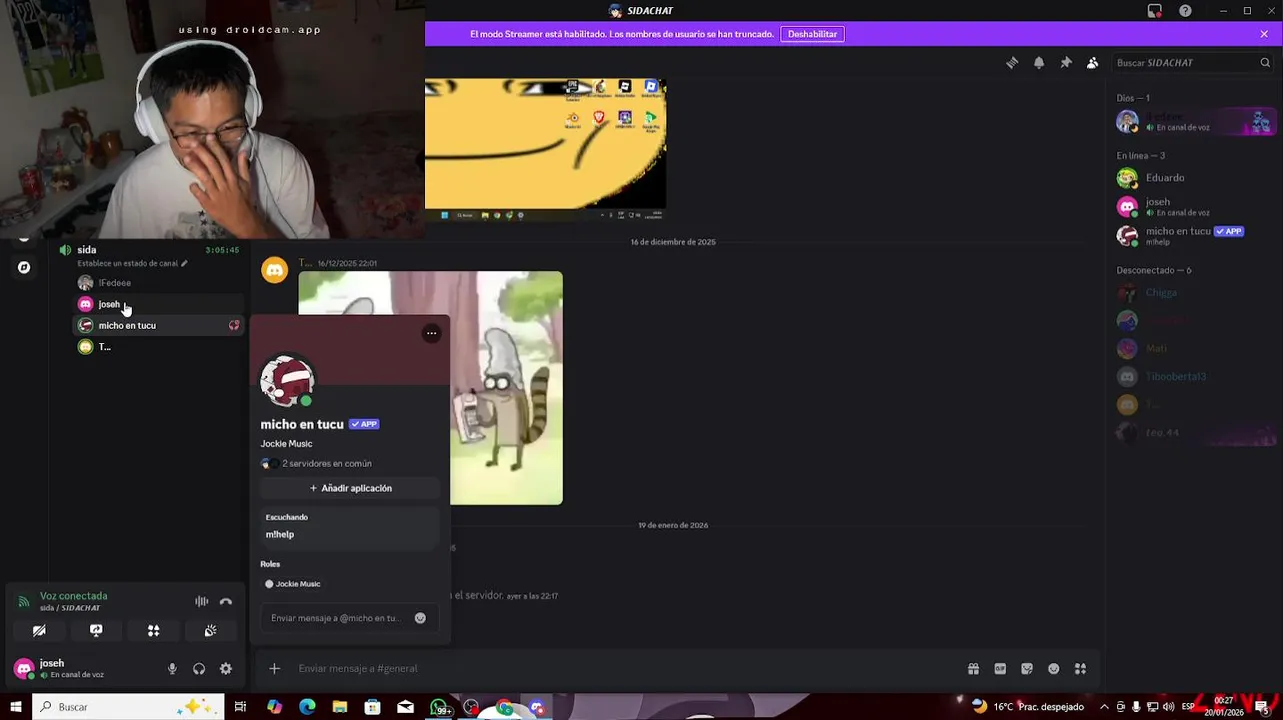Click the Voz conectada status text

[x=73, y=596]
